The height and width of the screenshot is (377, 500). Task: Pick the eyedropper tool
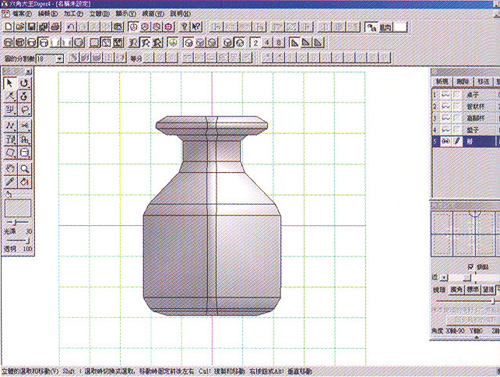pos(10,182)
